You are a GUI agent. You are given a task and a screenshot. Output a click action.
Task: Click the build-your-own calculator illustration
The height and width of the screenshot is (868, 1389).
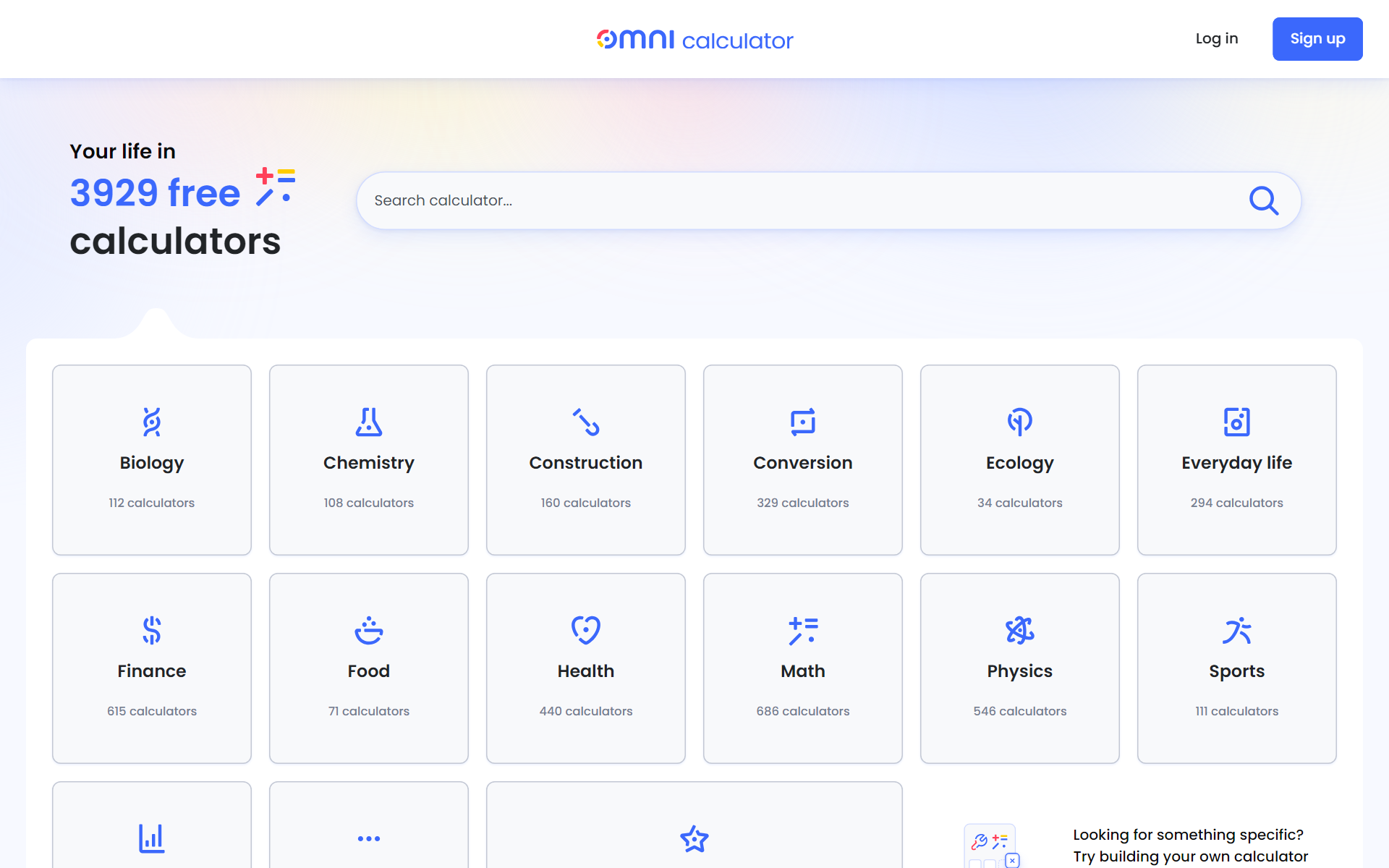(993, 846)
